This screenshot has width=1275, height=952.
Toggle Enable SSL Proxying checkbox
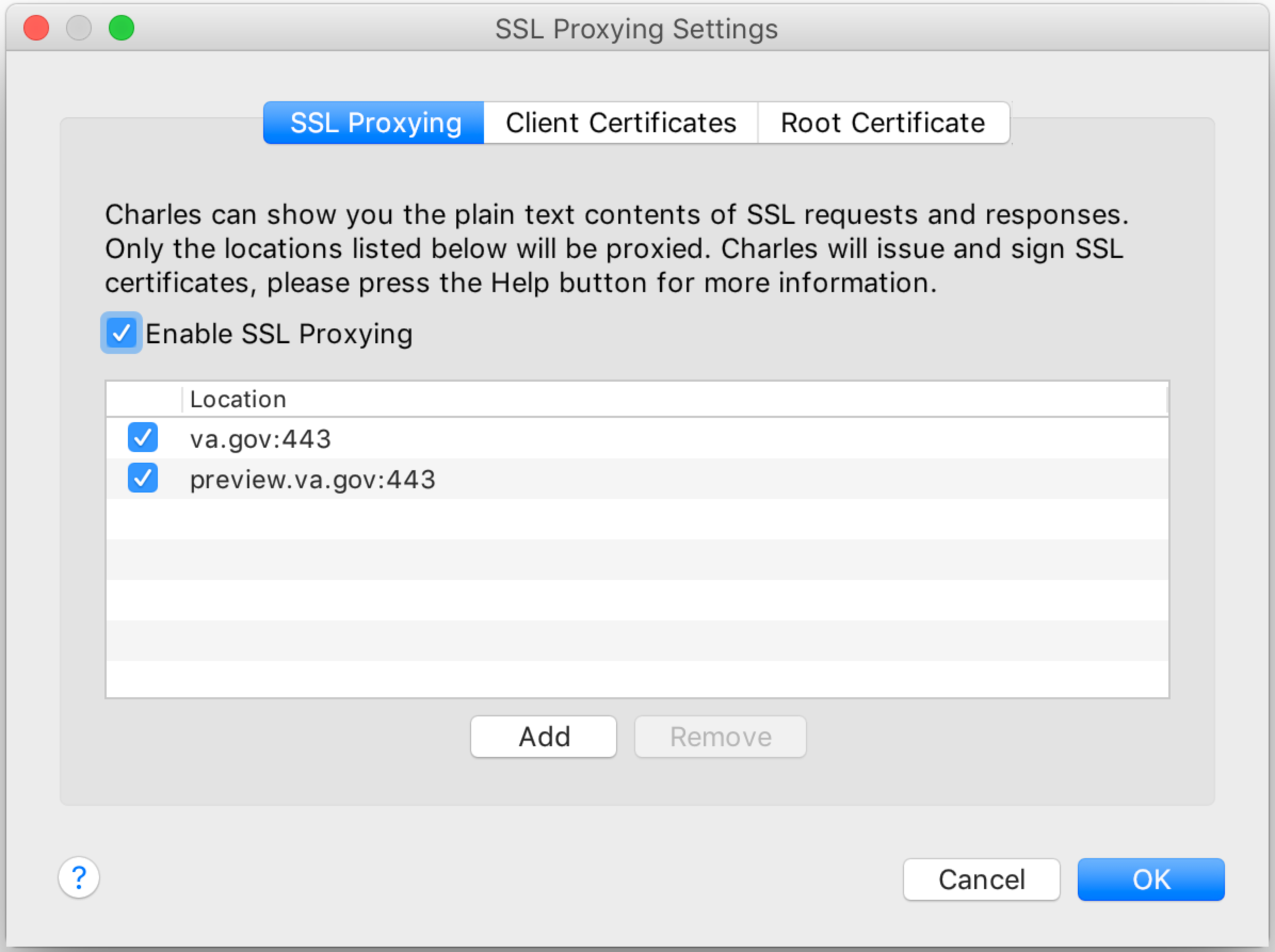121,333
